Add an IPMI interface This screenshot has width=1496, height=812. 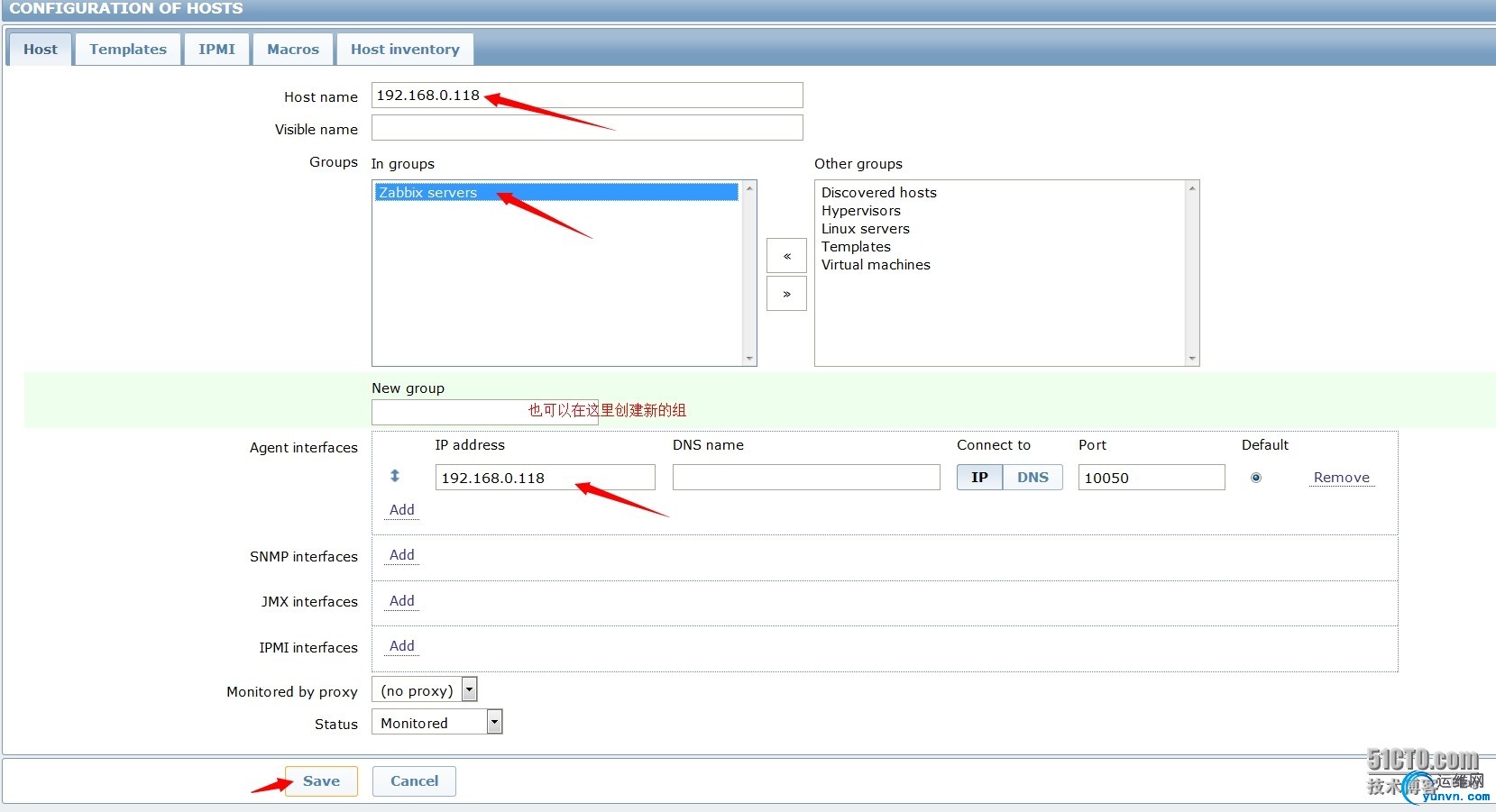(x=401, y=646)
